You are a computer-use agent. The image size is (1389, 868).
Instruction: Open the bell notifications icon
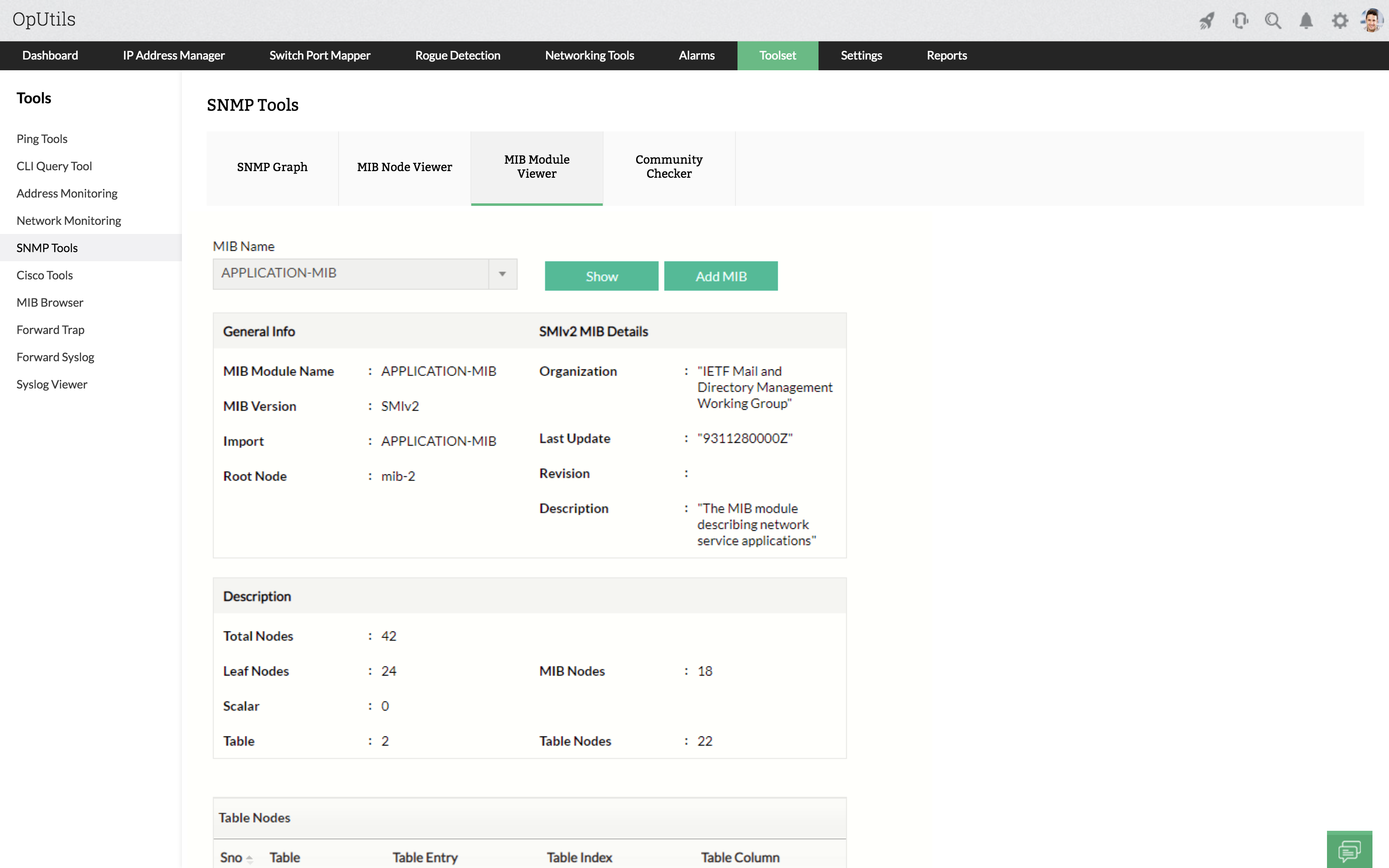pos(1306,21)
